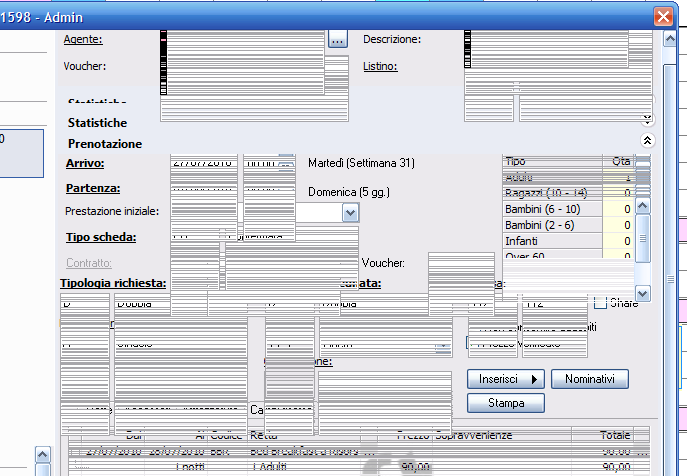Click the 90,00 value in the Totale column
The width and height of the screenshot is (687, 476).
click(x=616, y=467)
